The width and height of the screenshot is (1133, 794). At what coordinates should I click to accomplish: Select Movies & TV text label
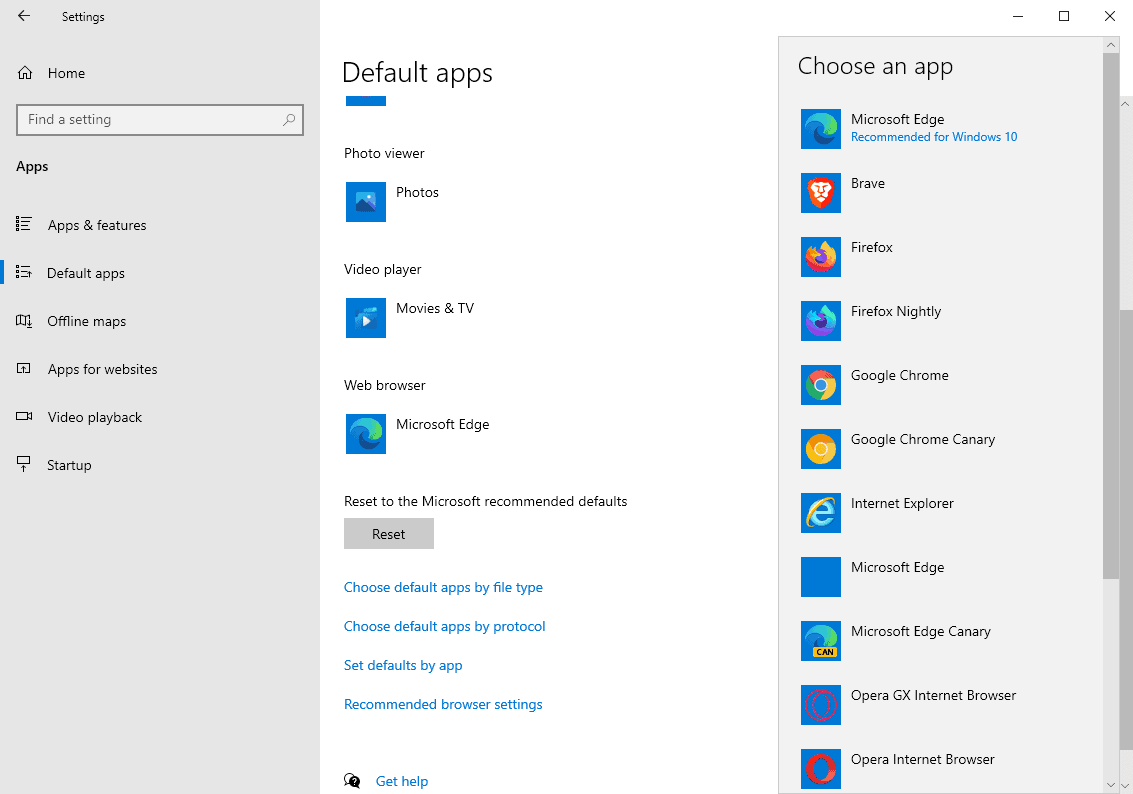click(435, 308)
